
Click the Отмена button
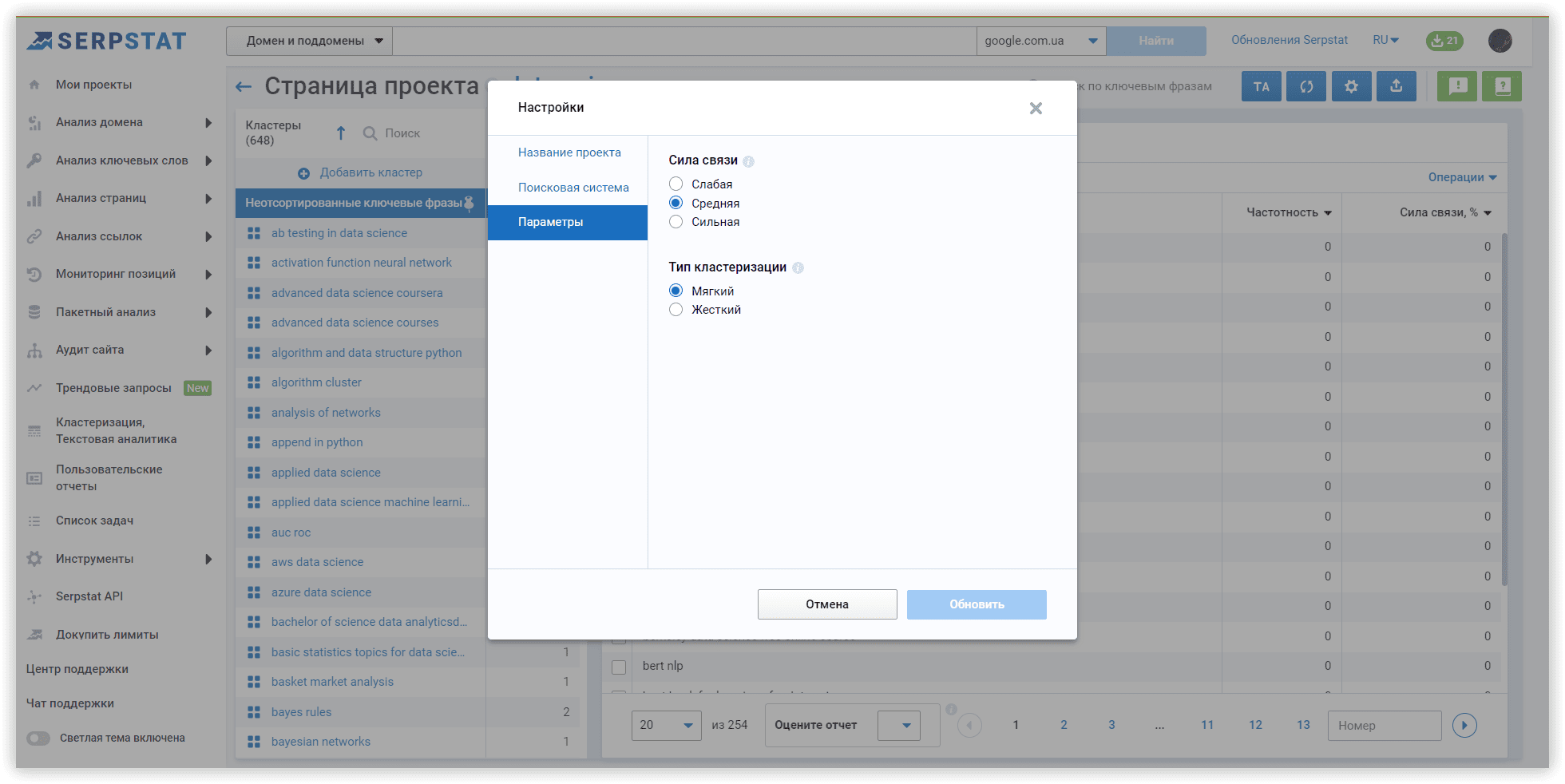click(x=826, y=604)
